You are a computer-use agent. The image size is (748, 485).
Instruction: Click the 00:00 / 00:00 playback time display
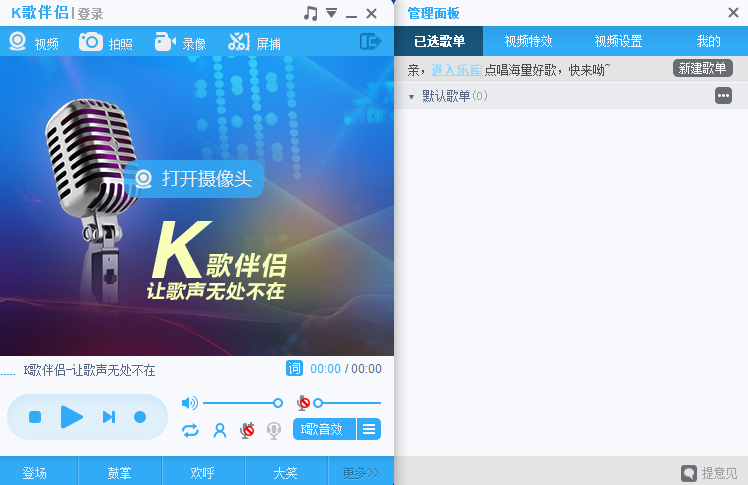click(346, 369)
